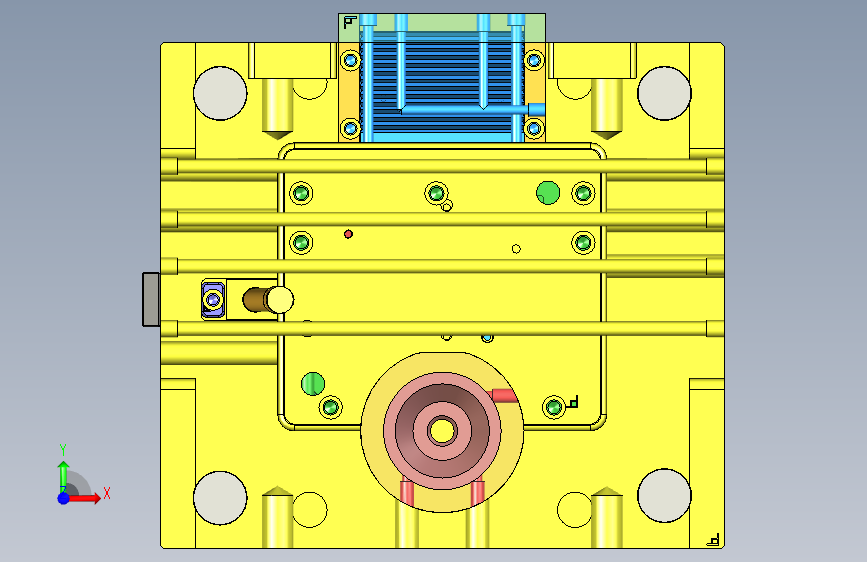Select the large green circle near the lower-left screw
Screen dimensions: 867x562
(313, 384)
